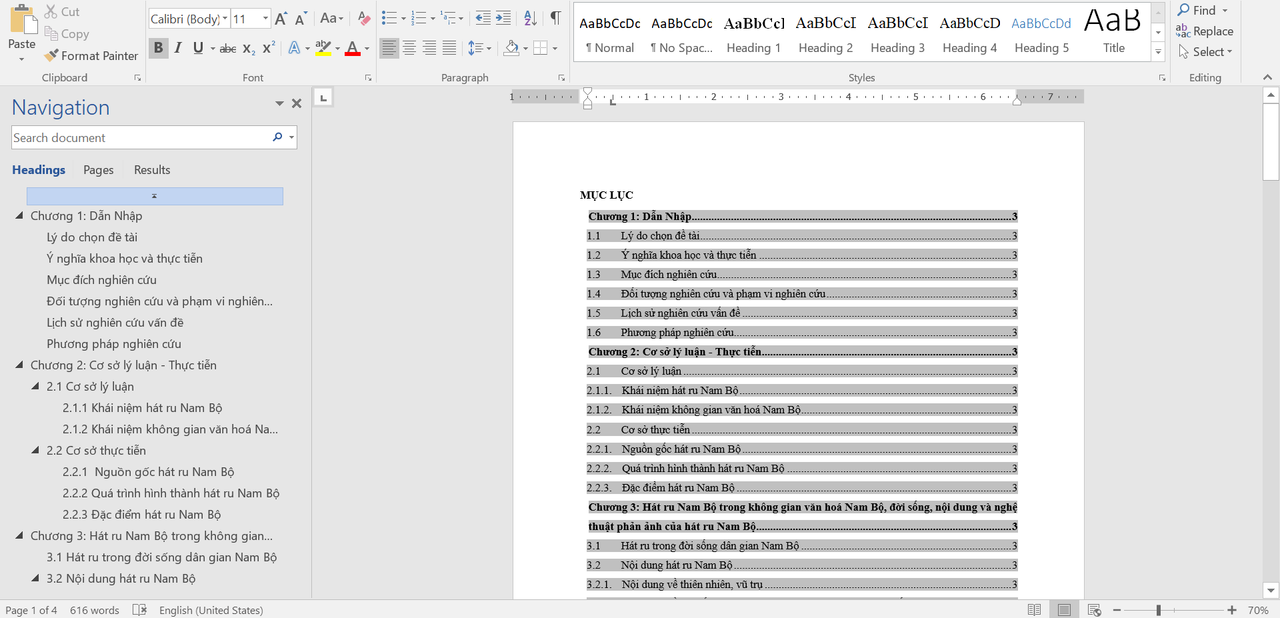Switch to Read Mode view
1280x618 pixels.
[x=1034, y=610]
